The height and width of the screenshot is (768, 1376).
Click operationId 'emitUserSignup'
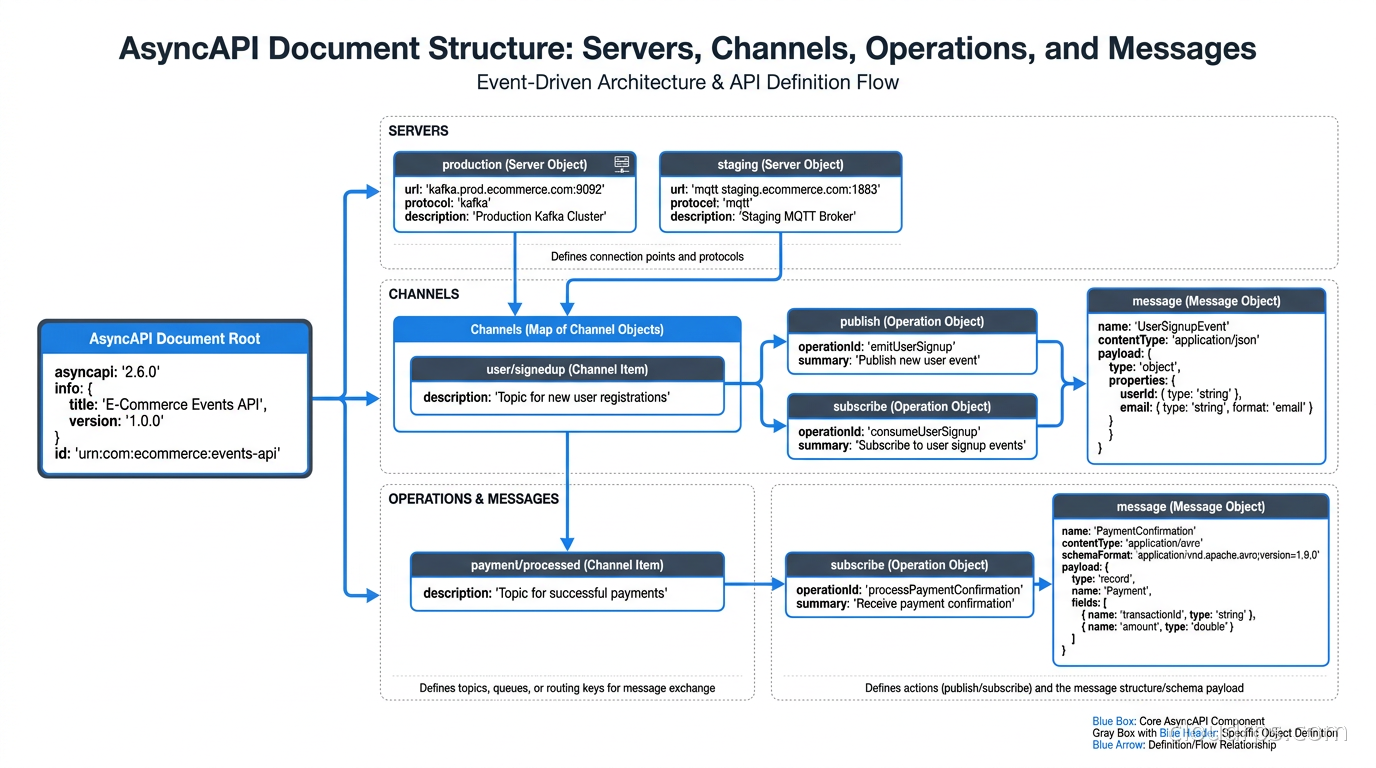877,346
